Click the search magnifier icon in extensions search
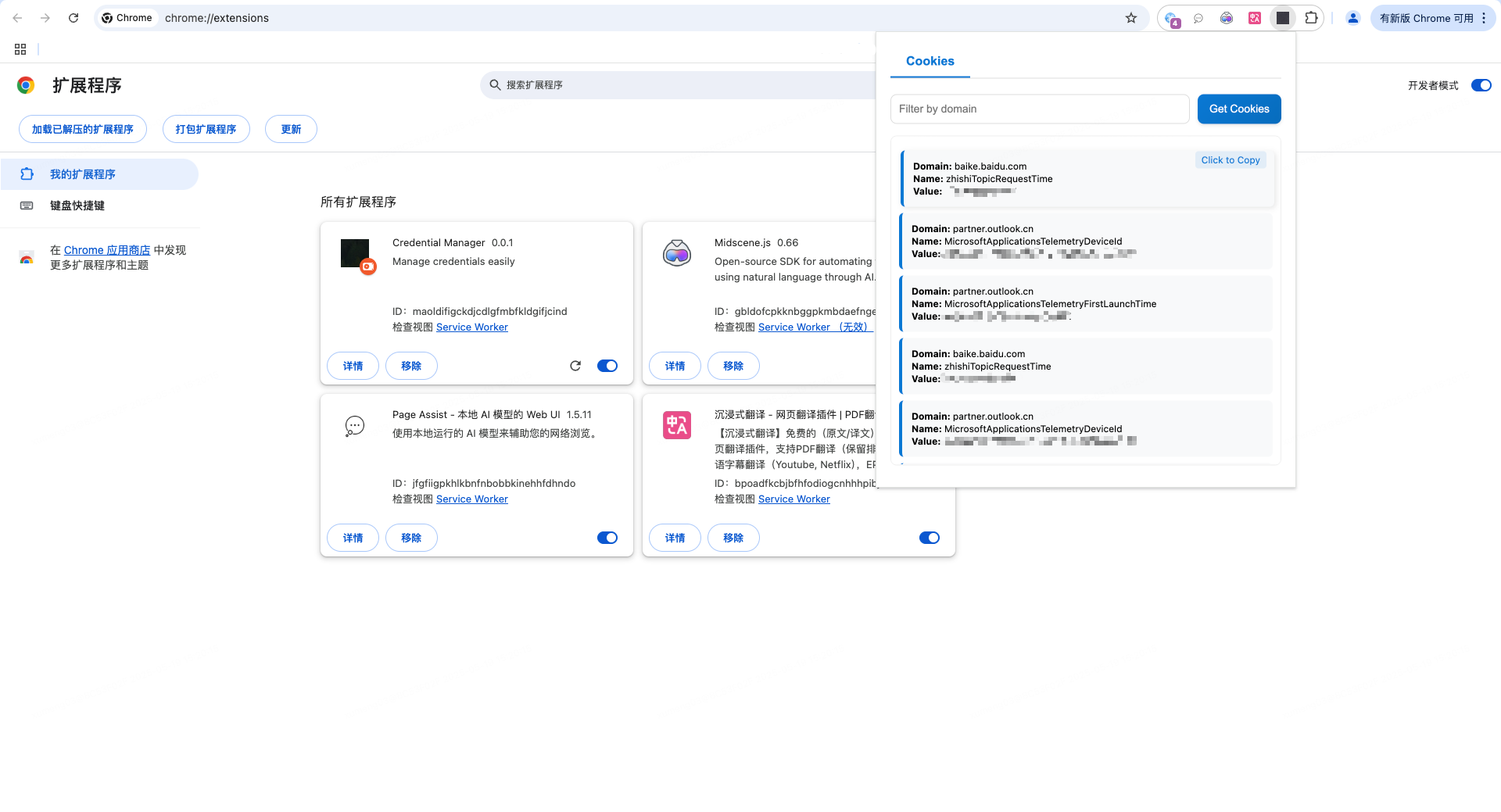1501x812 pixels. [x=495, y=84]
